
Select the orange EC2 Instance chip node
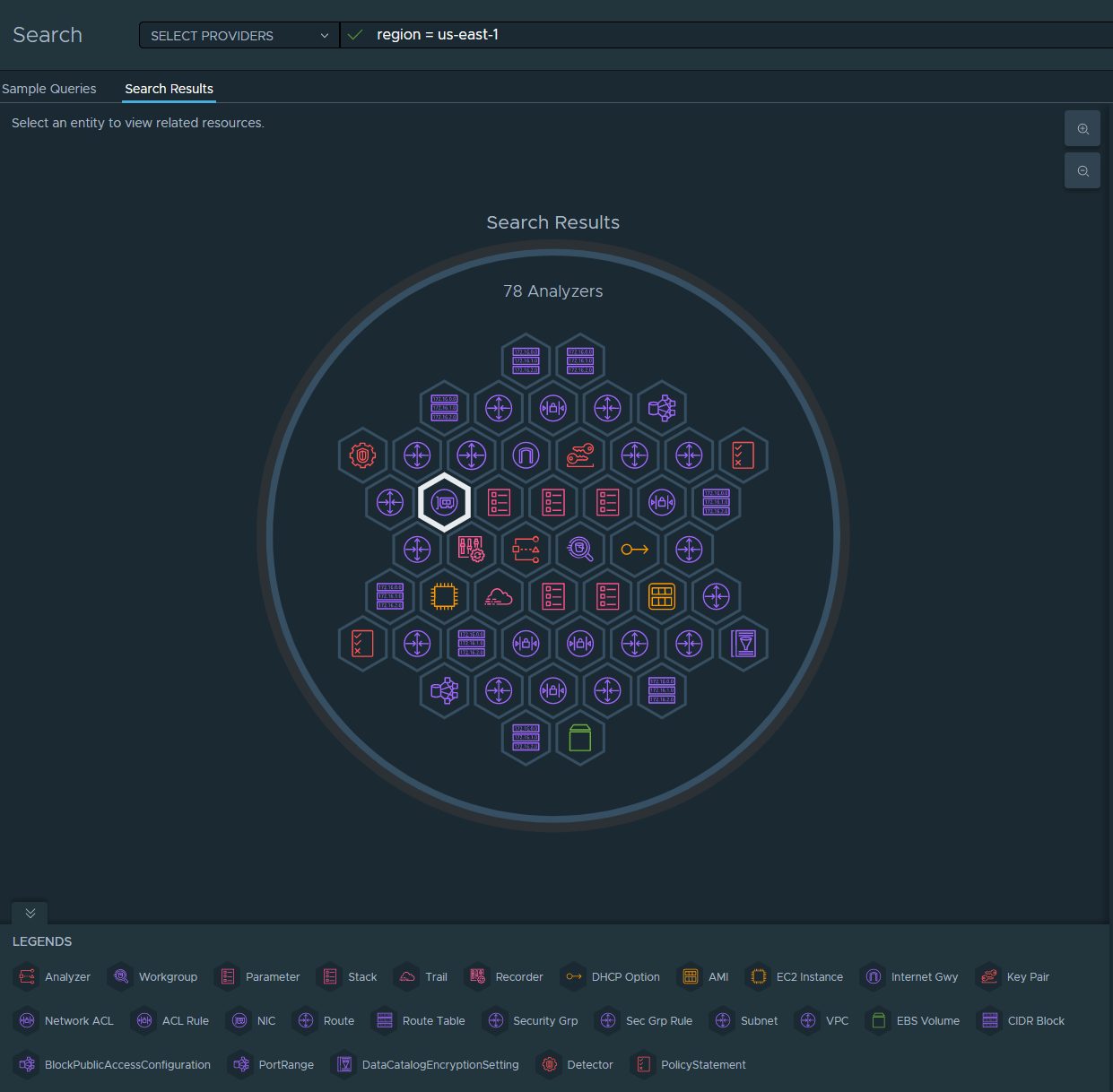444,596
